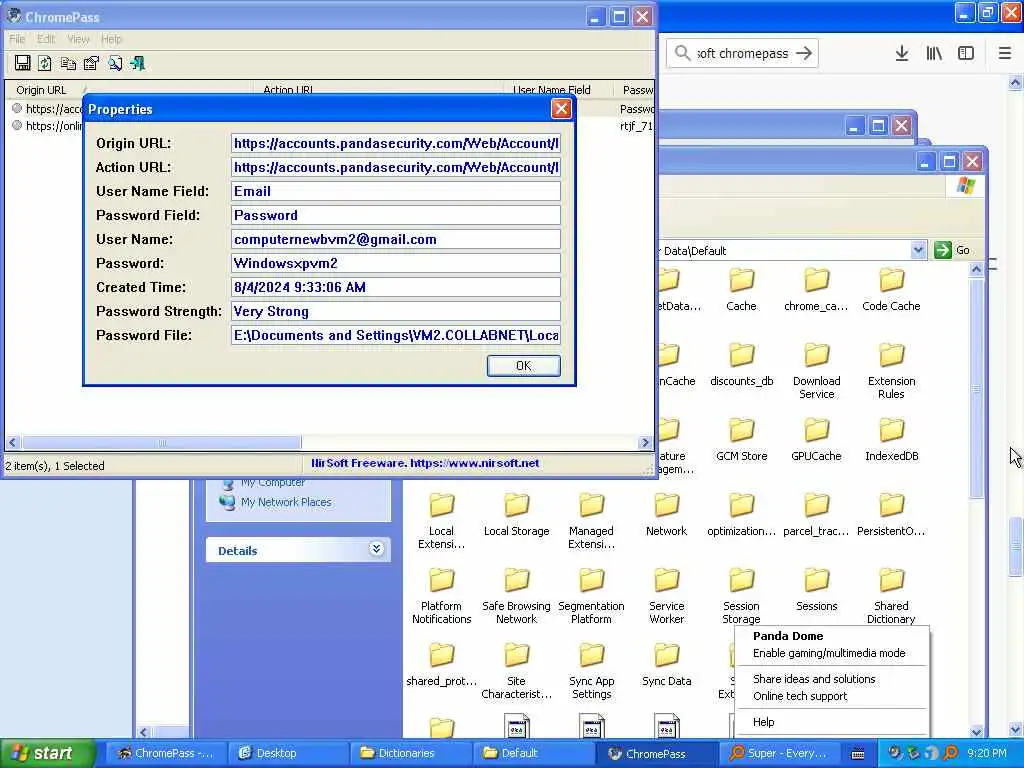Screen dimensions: 1024x768
Task: Click the Refresh toolbar icon in ChromePass
Action: click(x=44, y=63)
